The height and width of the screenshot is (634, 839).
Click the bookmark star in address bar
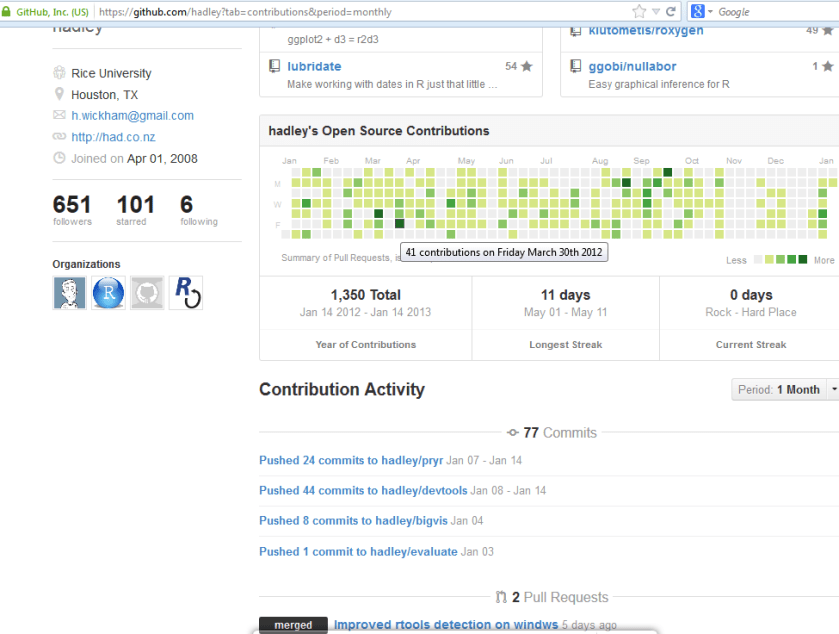click(639, 12)
